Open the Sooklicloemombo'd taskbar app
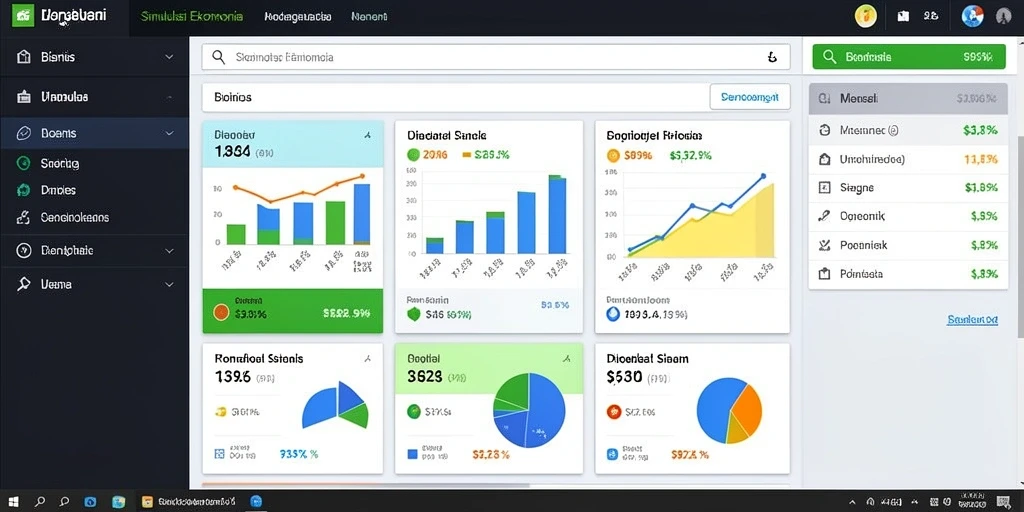The height and width of the screenshot is (512, 1024). (x=188, y=502)
